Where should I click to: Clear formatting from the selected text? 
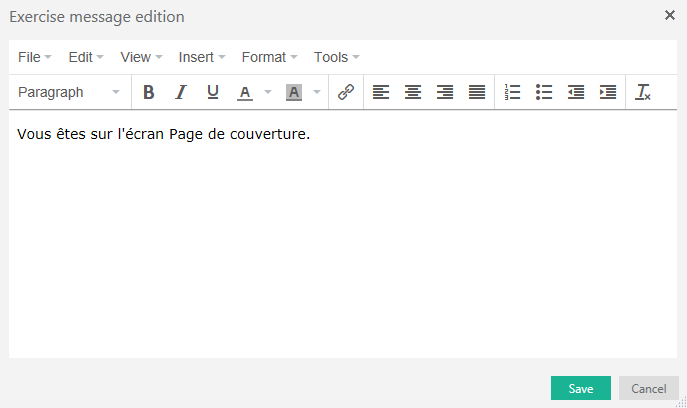[x=644, y=92]
